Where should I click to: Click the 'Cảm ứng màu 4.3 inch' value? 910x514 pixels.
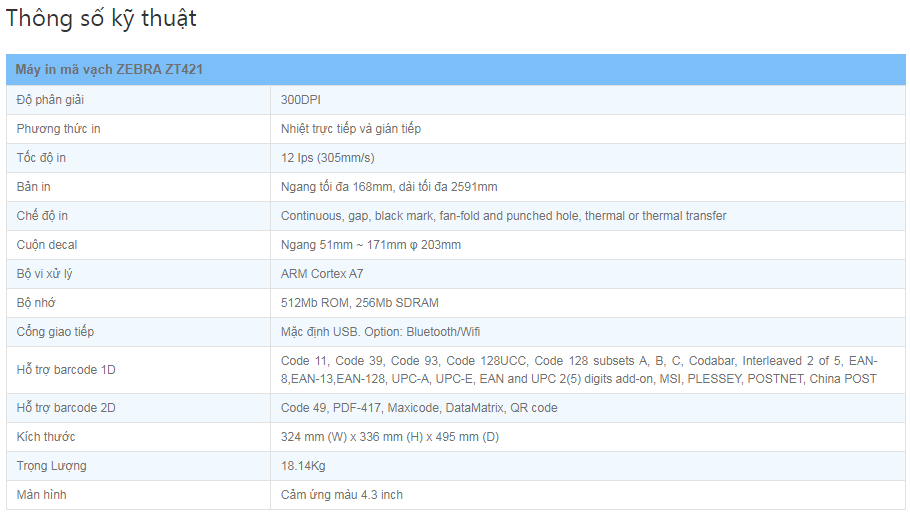click(342, 495)
